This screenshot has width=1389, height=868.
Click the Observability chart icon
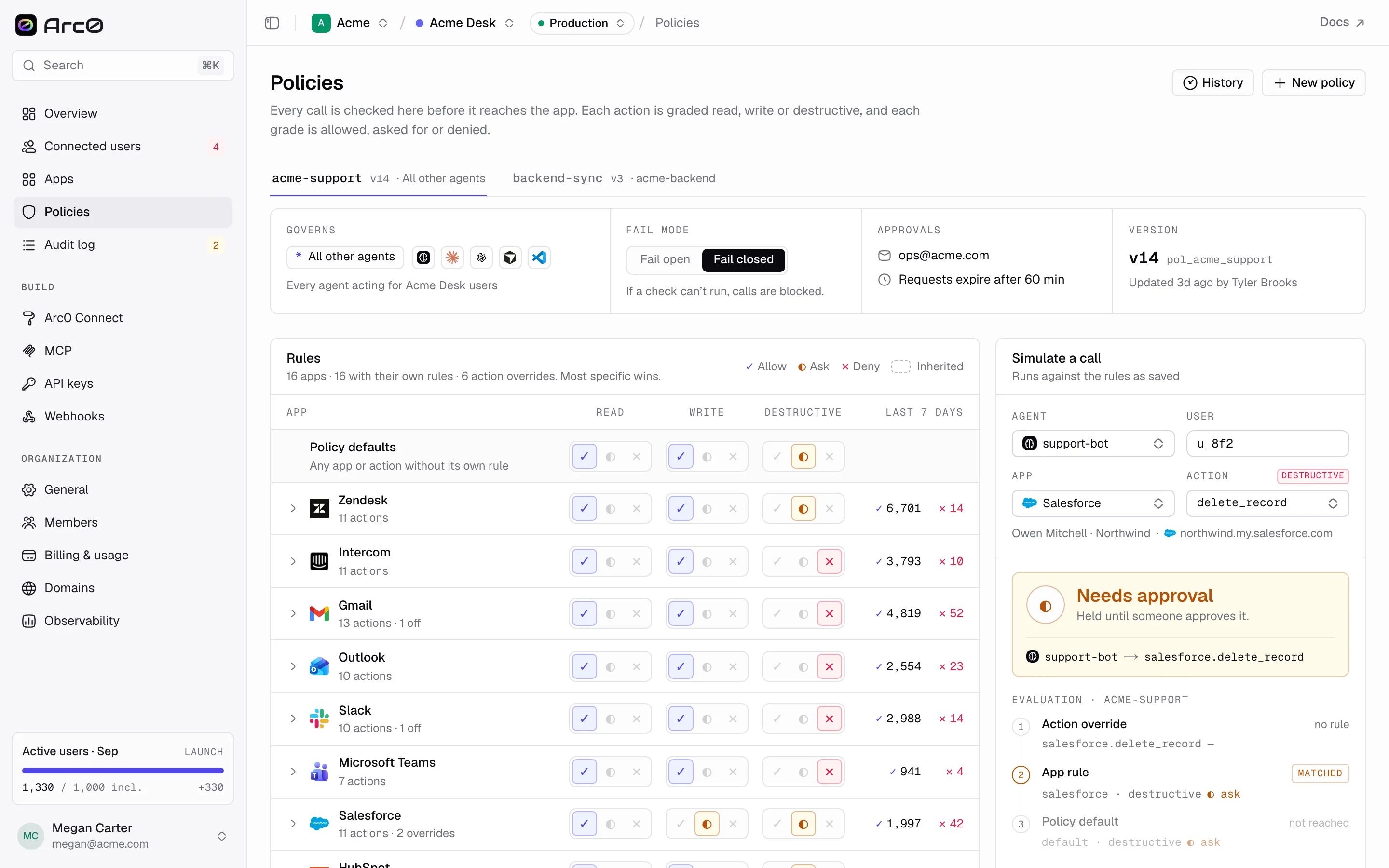(x=29, y=621)
